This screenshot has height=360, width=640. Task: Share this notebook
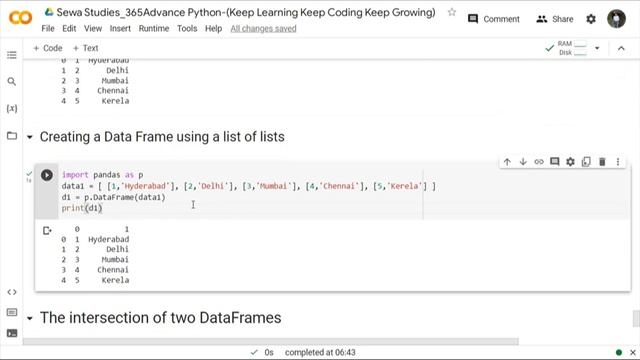click(x=555, y=19)
